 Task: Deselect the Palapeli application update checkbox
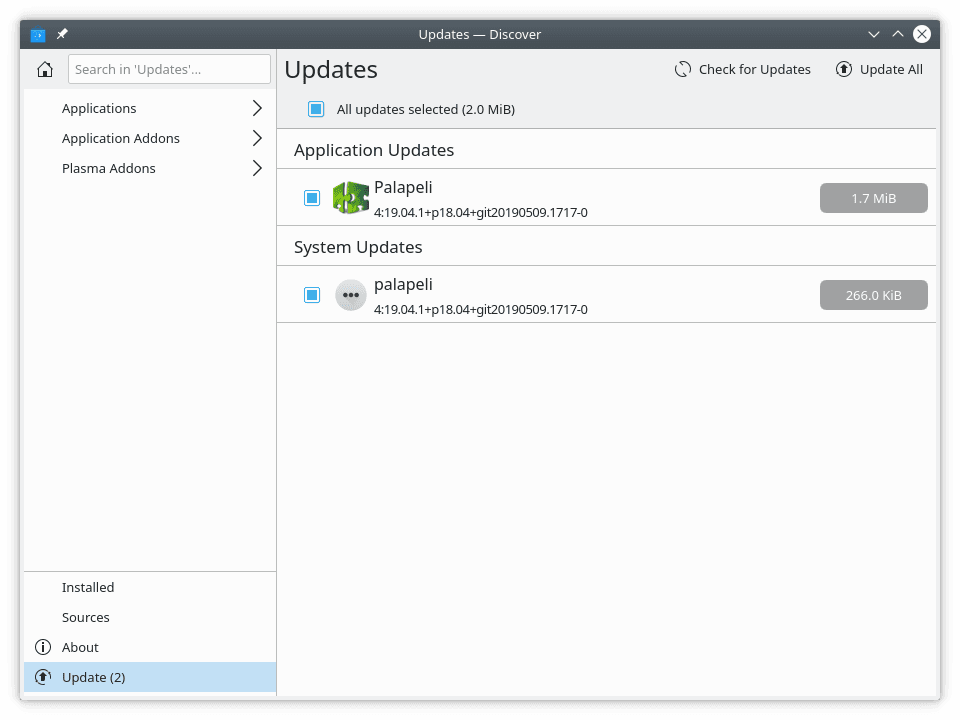pos(312,197)
